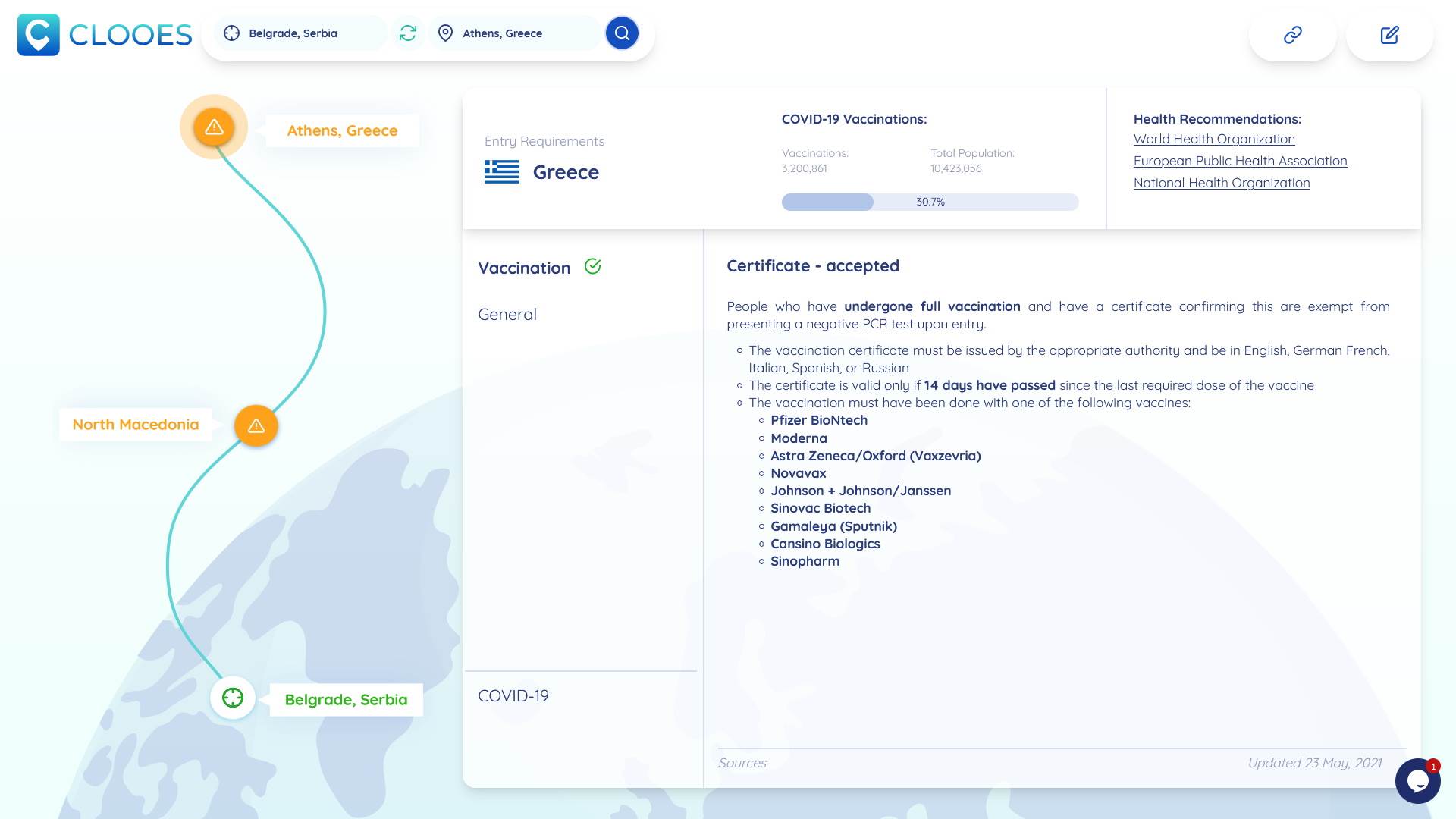Open World Health Organization link
Screen dimensions: 1456x819
1214,139
